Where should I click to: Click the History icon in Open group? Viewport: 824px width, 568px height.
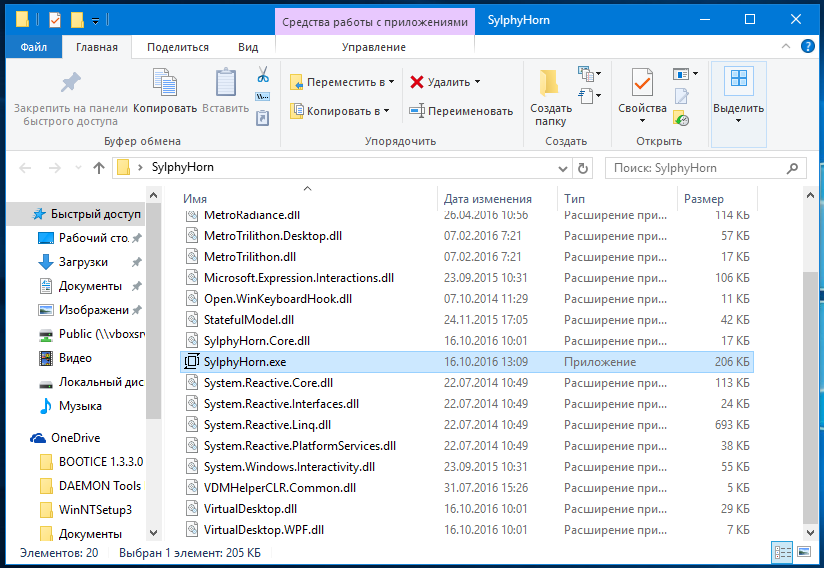coord(681,119)
